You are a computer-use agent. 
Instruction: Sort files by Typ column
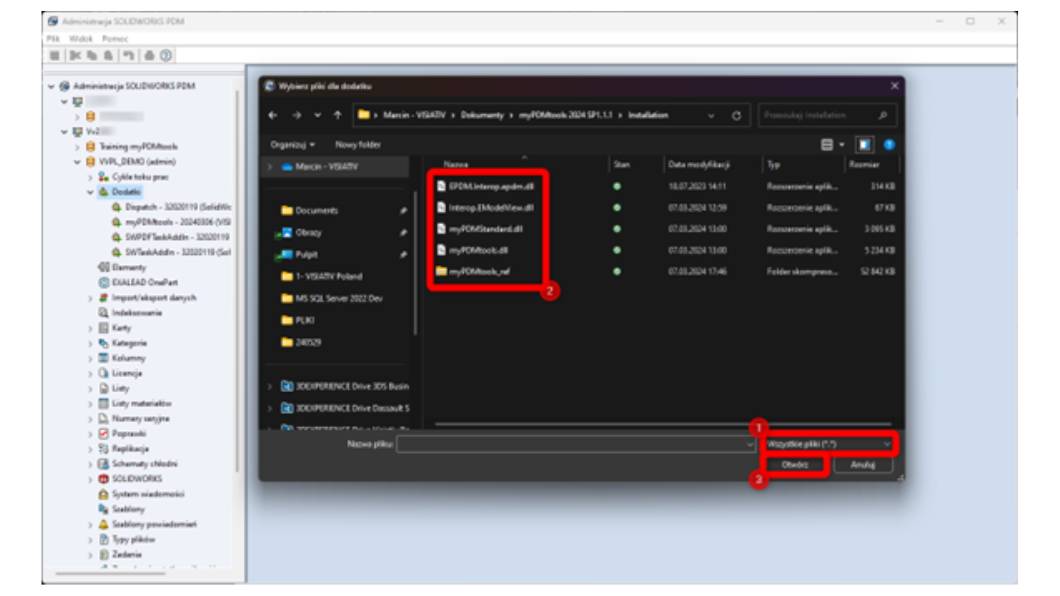coord(773,164)
